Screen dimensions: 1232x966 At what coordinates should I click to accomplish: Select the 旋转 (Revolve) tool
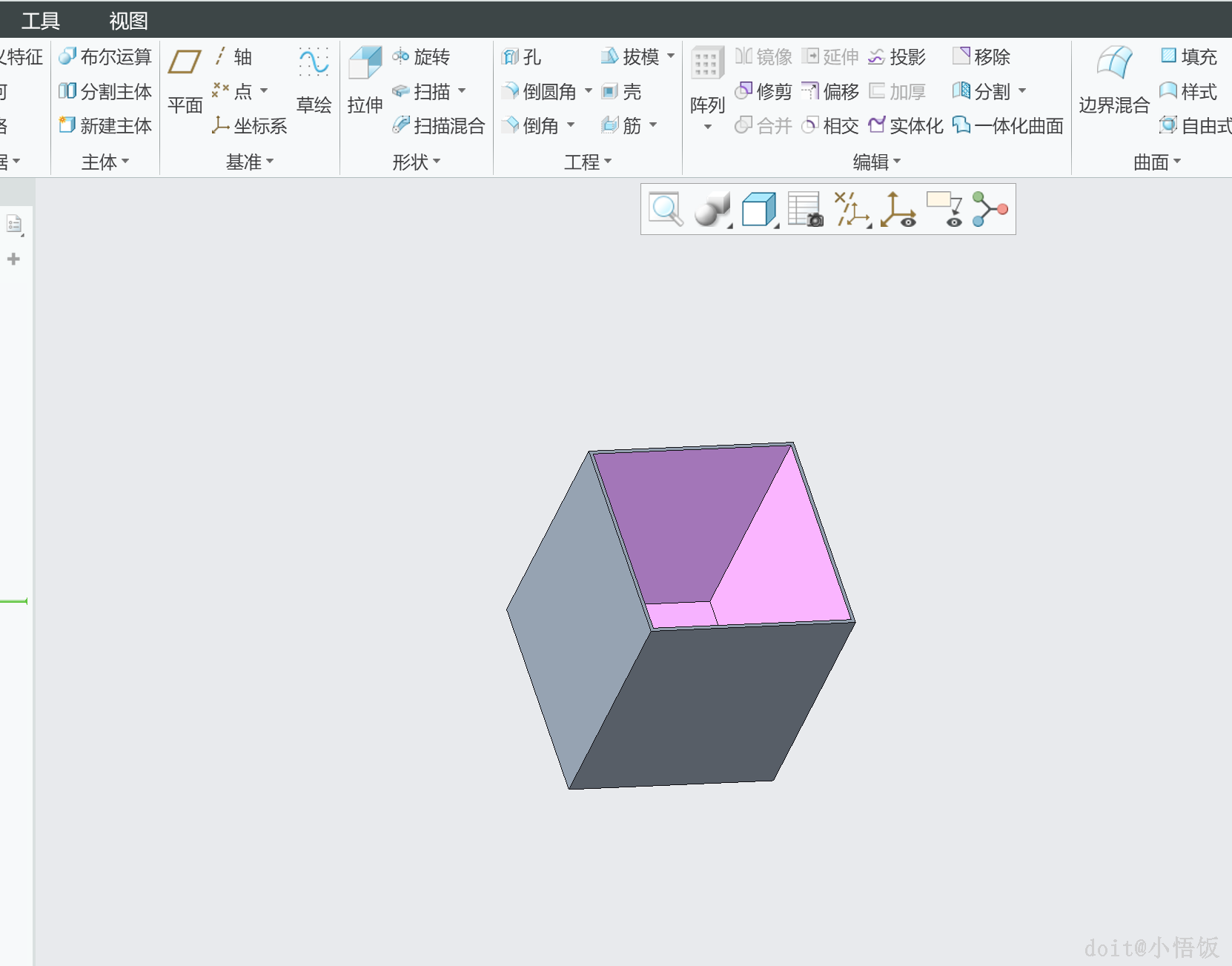point(422,57)
